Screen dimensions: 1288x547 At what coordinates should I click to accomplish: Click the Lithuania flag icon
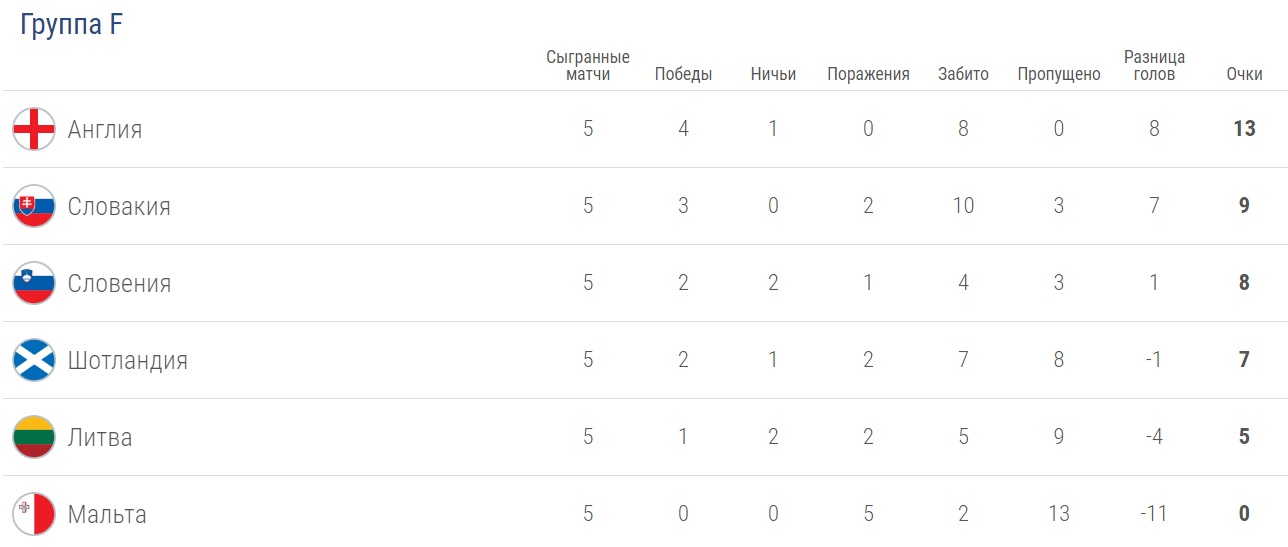click(34, 437)
